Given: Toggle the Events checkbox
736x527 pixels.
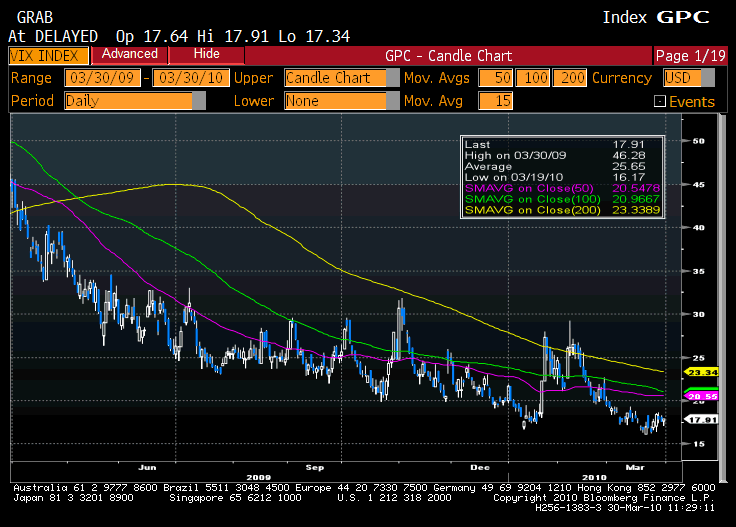Looking at the screenshot, I should [x=659, y=101].
